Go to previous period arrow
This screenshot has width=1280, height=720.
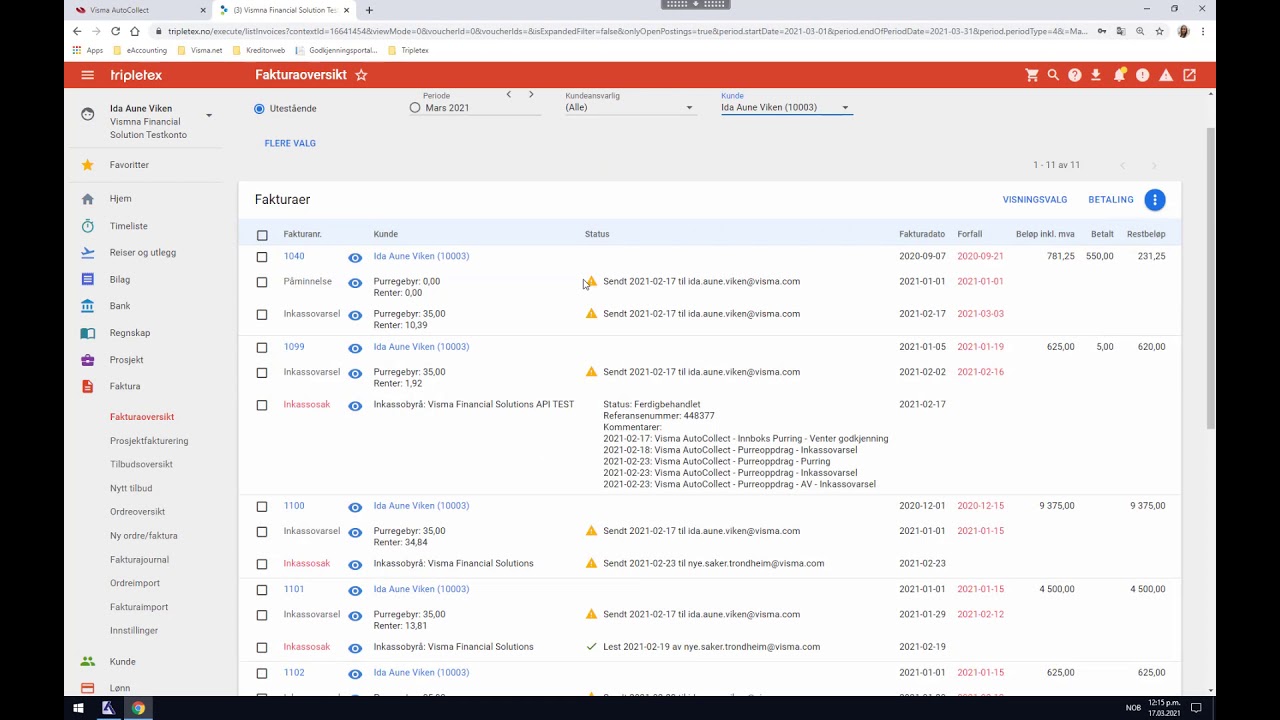coord(509,95)
